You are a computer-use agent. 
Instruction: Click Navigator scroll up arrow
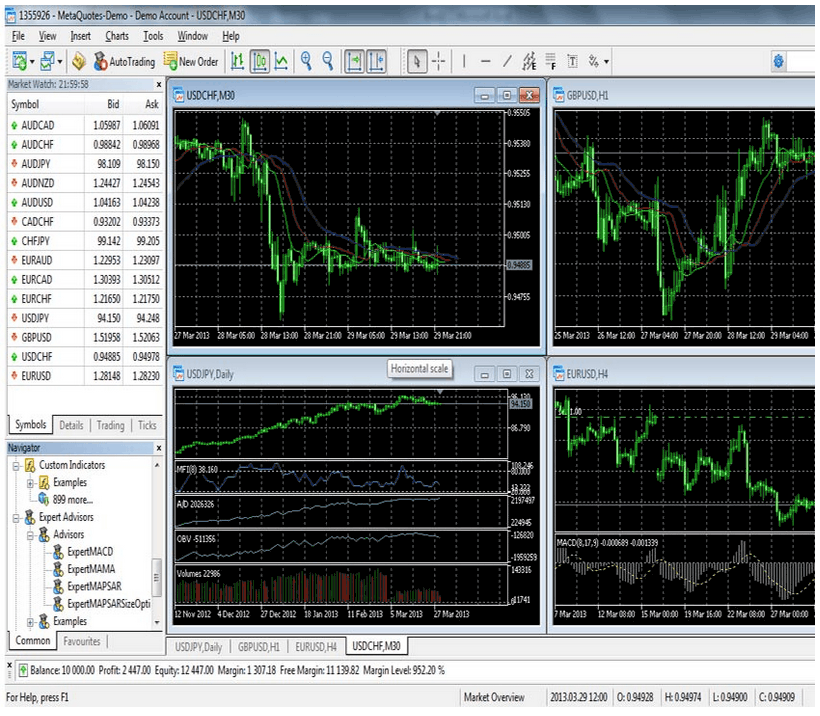156,464
